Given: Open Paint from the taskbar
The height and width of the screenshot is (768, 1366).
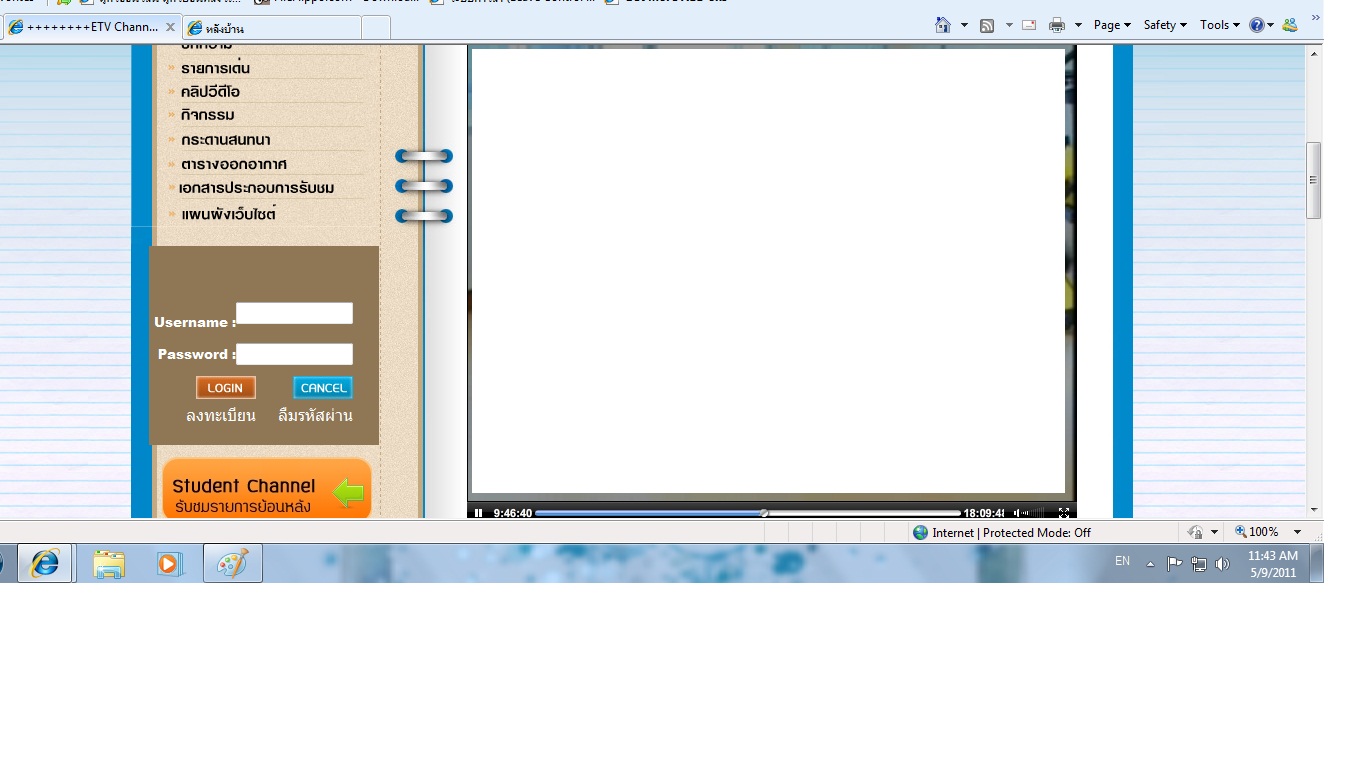Looking at the screenshot, I should (232, 564).
